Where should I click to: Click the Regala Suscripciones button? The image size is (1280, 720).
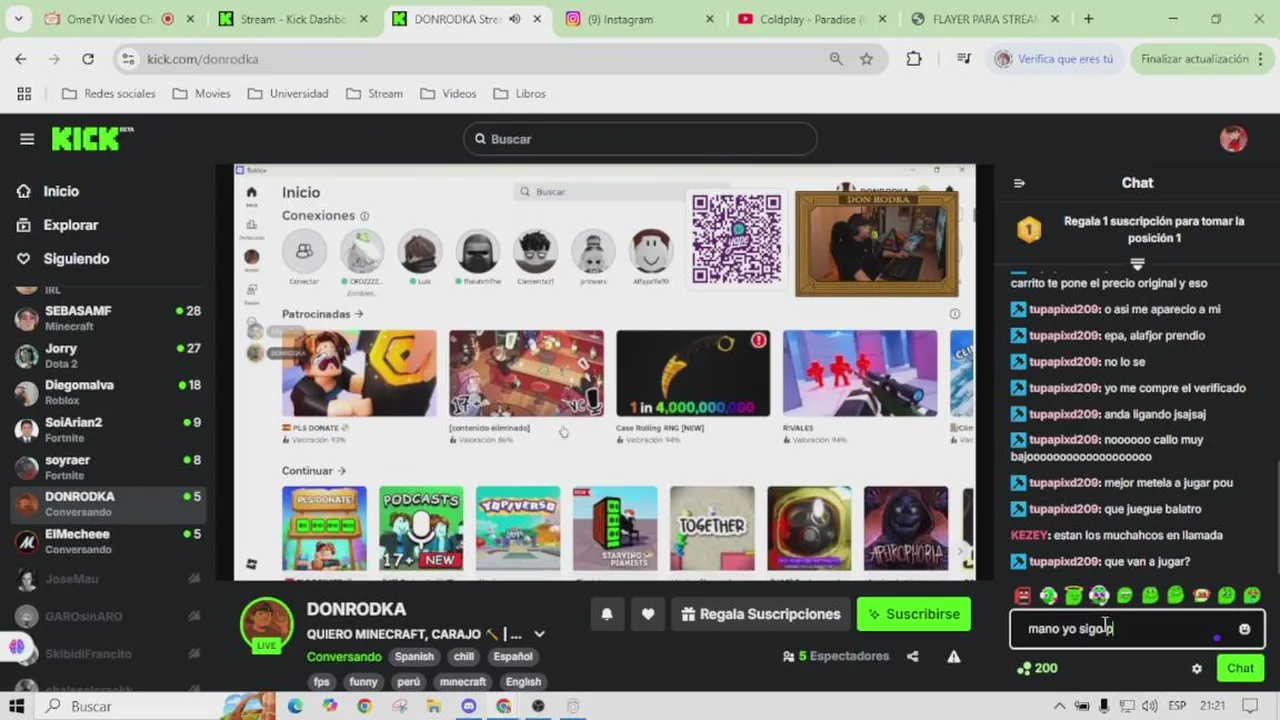(759, 614)
